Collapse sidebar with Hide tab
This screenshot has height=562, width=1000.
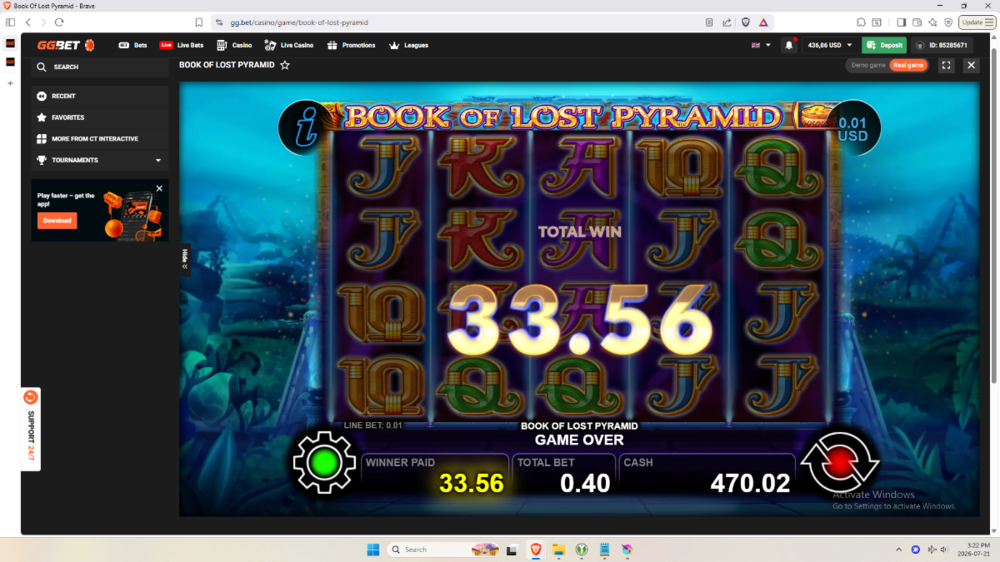point(185,259)
